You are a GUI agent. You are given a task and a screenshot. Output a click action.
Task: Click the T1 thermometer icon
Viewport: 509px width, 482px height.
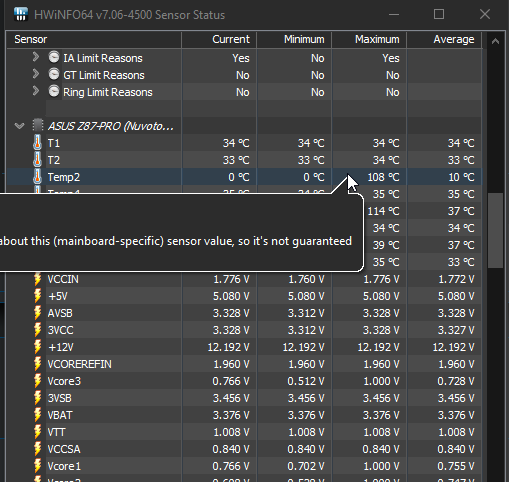(37, 143)
